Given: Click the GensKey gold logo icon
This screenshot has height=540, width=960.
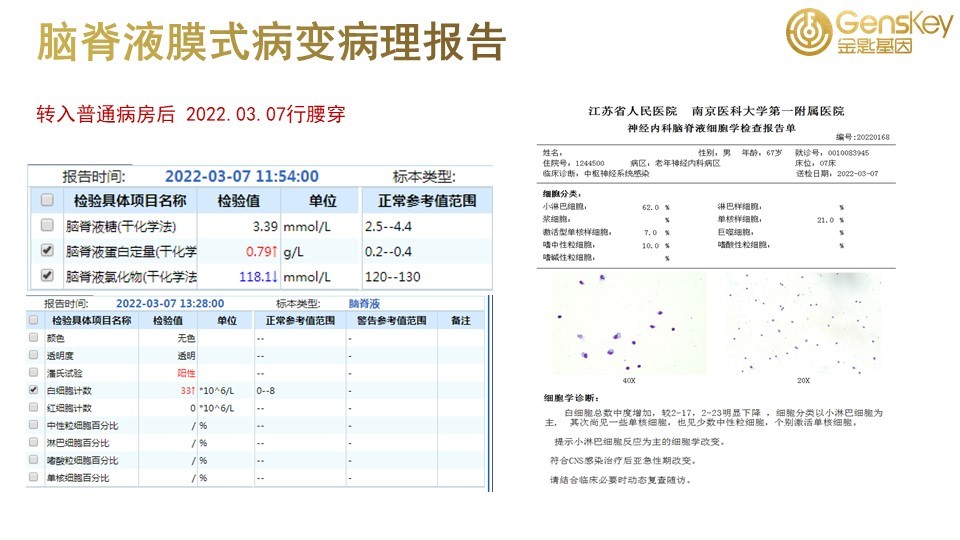Looking at the screenshot, I should (x=809, y=31).
